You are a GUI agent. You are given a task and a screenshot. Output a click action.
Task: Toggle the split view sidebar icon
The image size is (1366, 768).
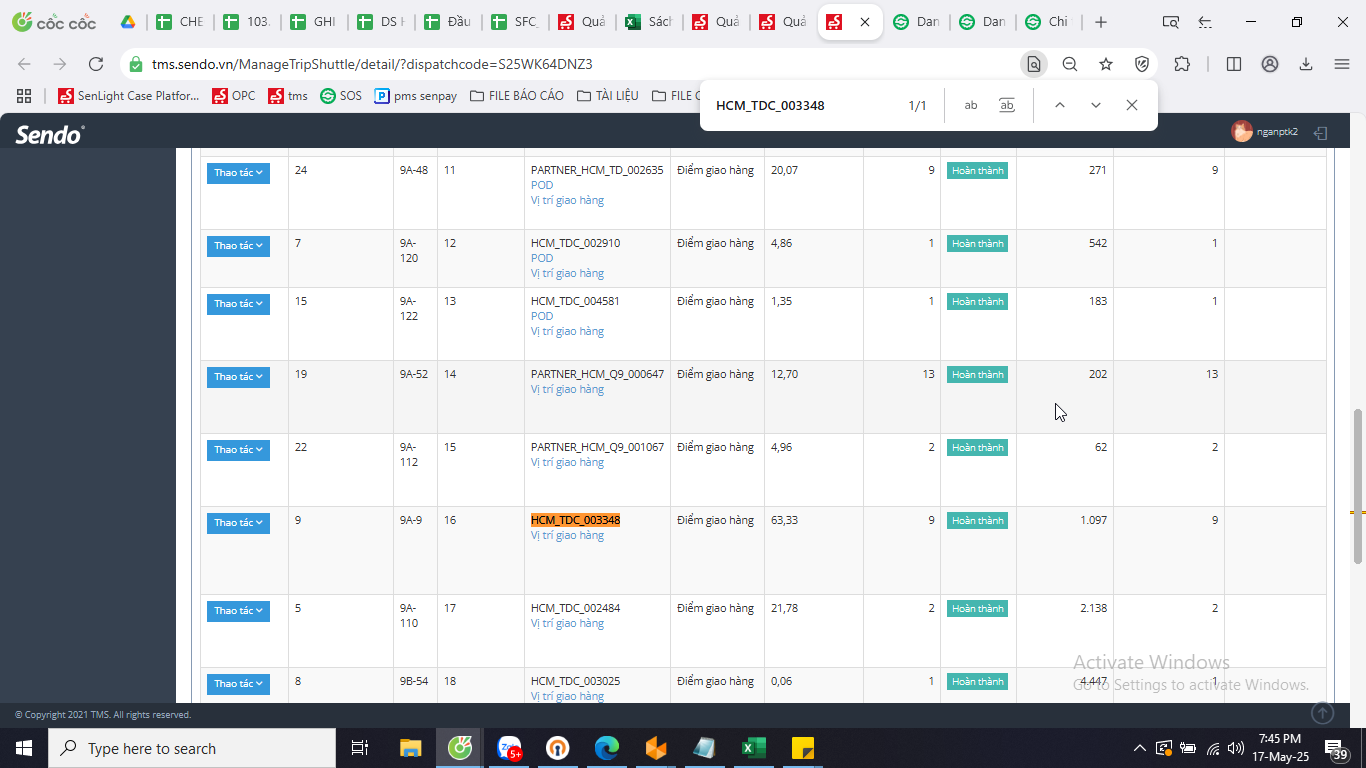(x=1234, y=64)
